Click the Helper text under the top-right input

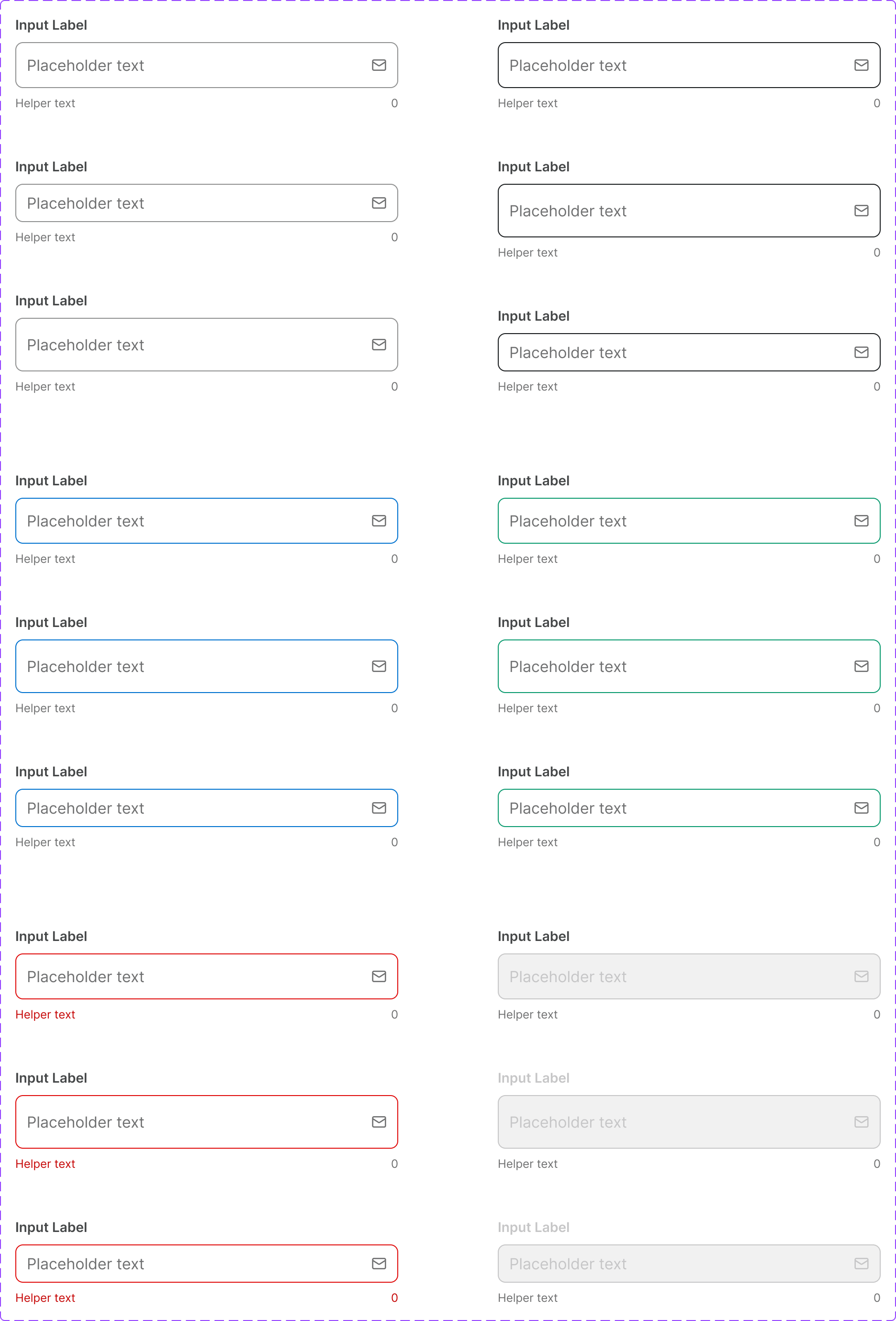click(x=527, y=103)
